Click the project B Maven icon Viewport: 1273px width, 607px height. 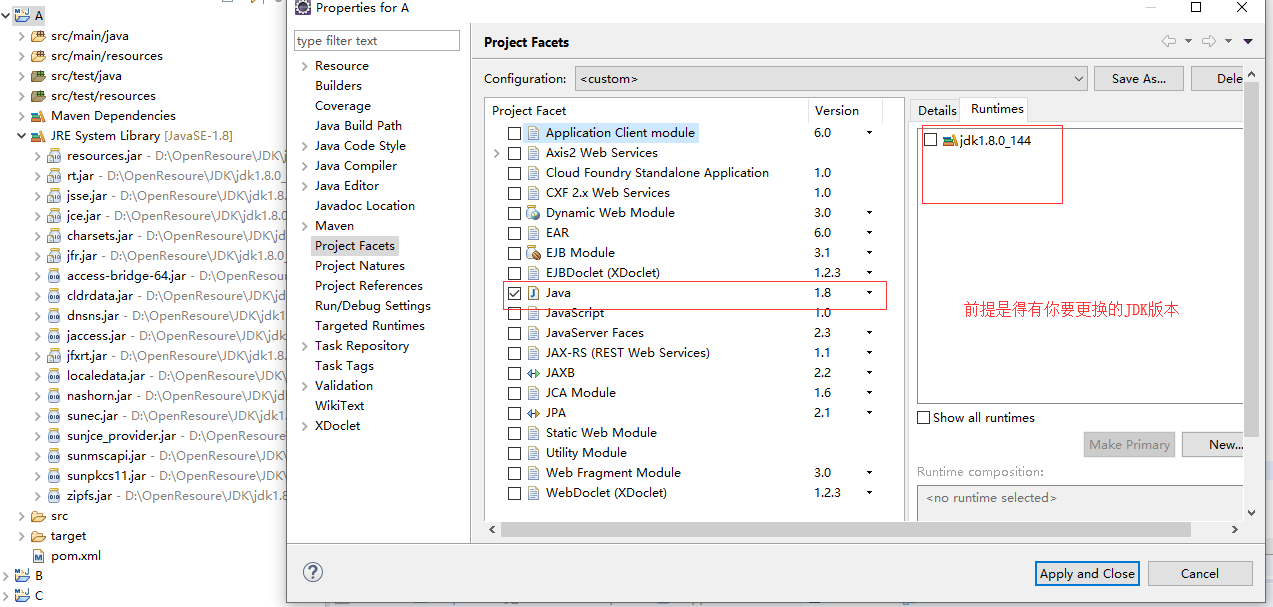22,576
